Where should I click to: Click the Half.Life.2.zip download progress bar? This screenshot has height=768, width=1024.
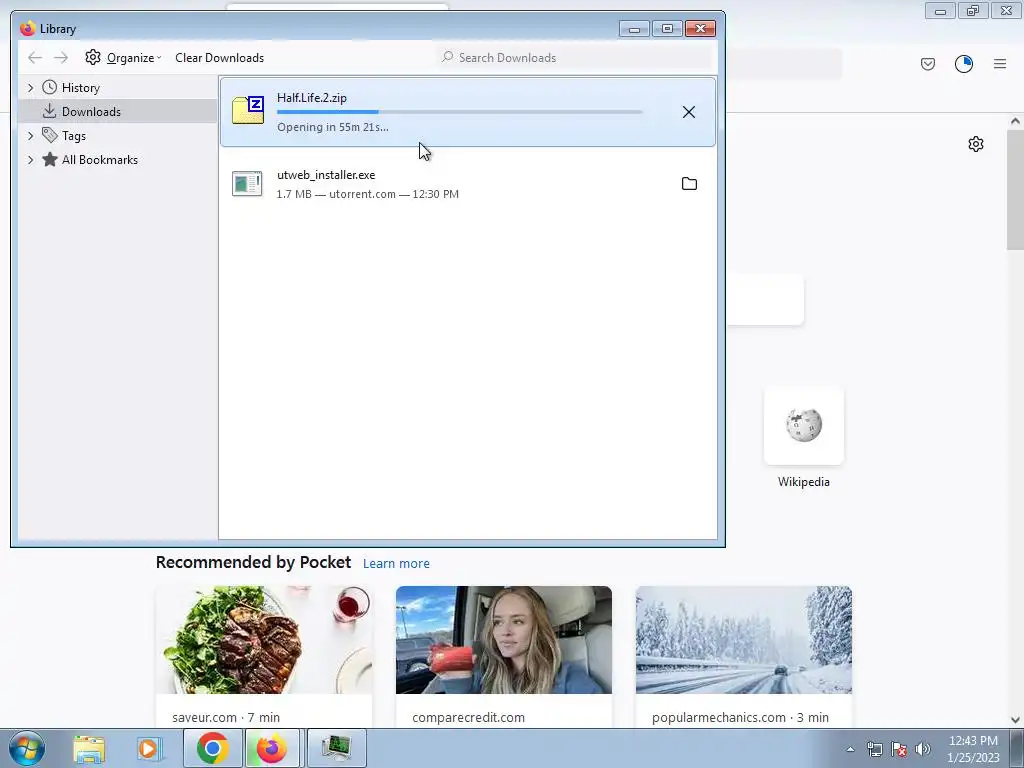[460, 112]
